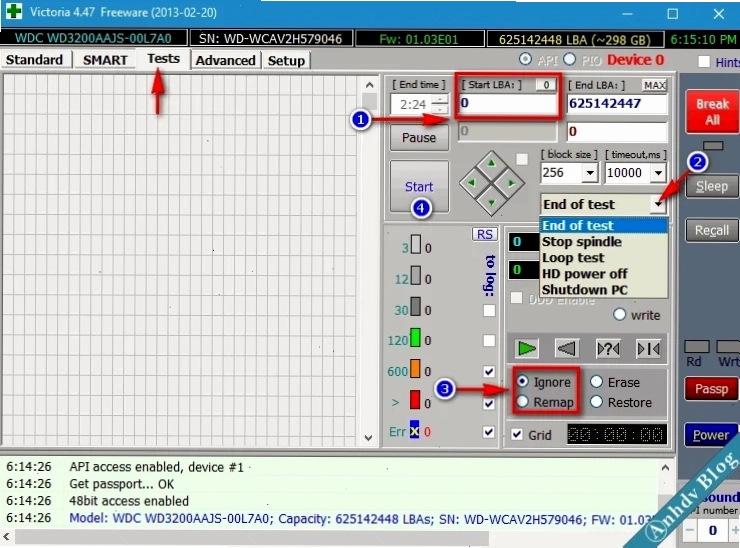Click the Start button

click(x=419, y=187)
